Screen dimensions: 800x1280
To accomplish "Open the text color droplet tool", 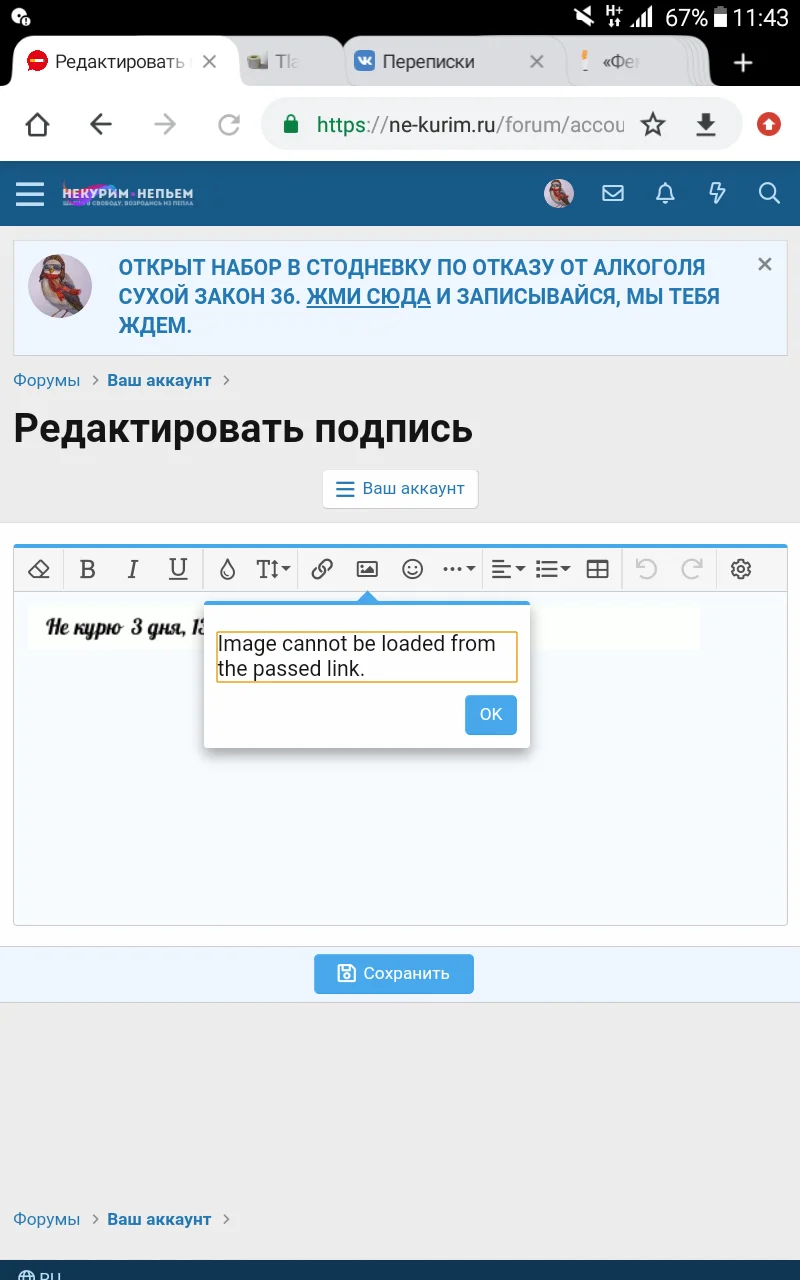I will [x=227, y=568].
